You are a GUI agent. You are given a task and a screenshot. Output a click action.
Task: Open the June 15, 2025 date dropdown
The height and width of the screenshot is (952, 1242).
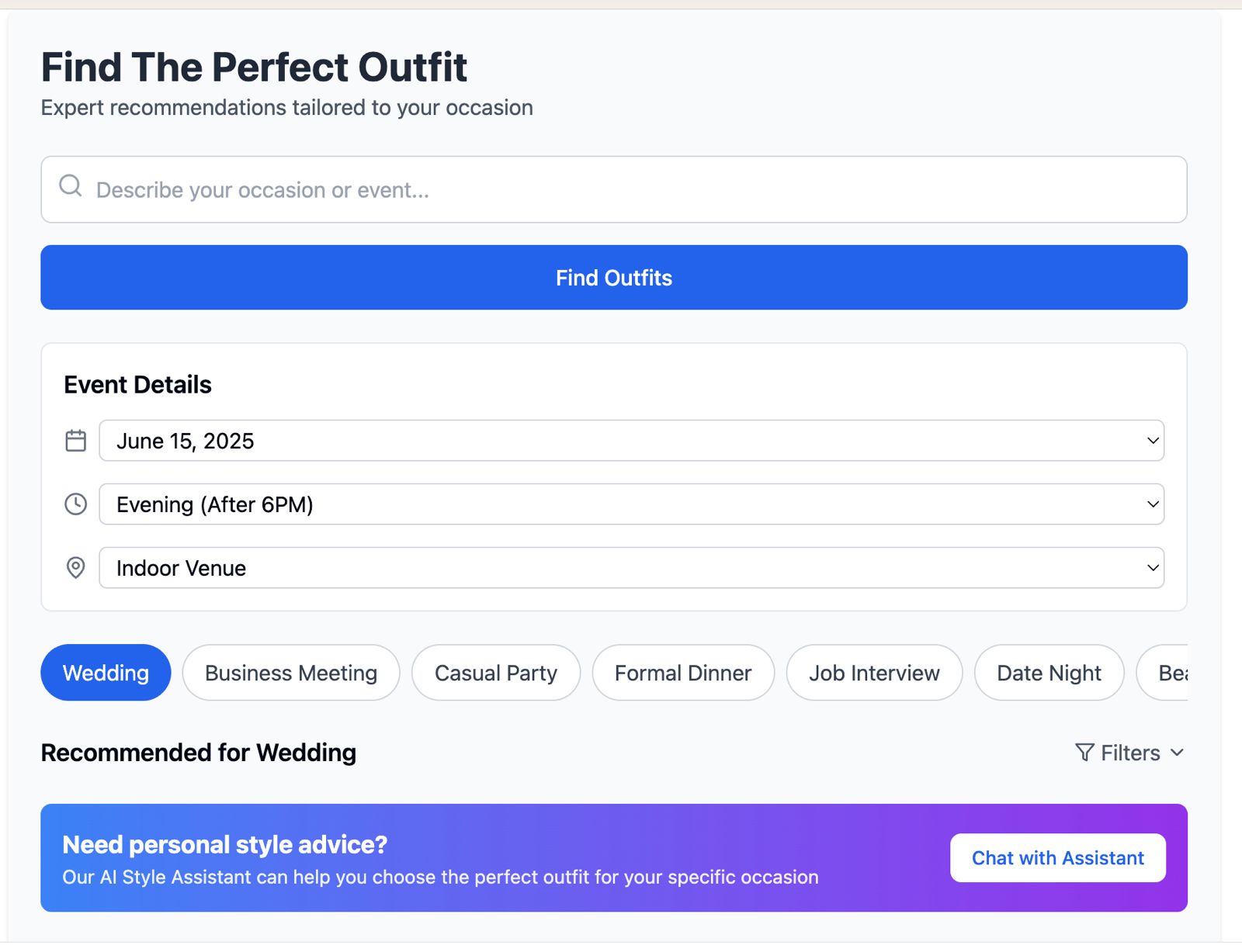pos(631,441)
